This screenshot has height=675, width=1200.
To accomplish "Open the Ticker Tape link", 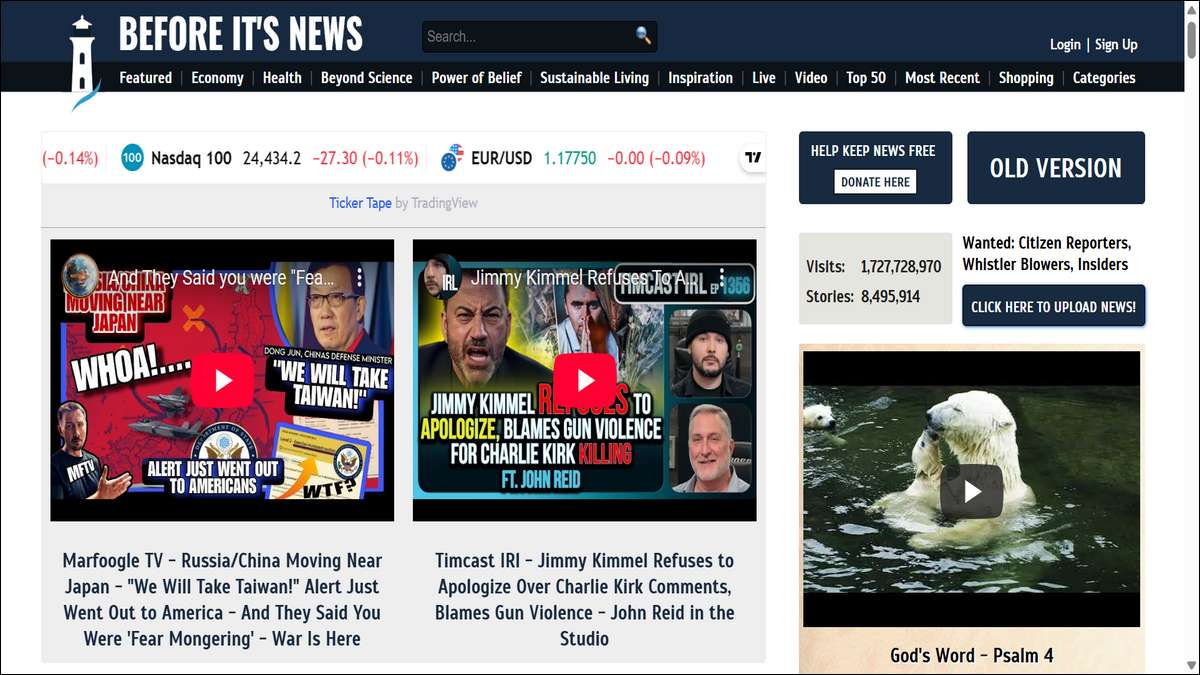I will pos(360,203).
